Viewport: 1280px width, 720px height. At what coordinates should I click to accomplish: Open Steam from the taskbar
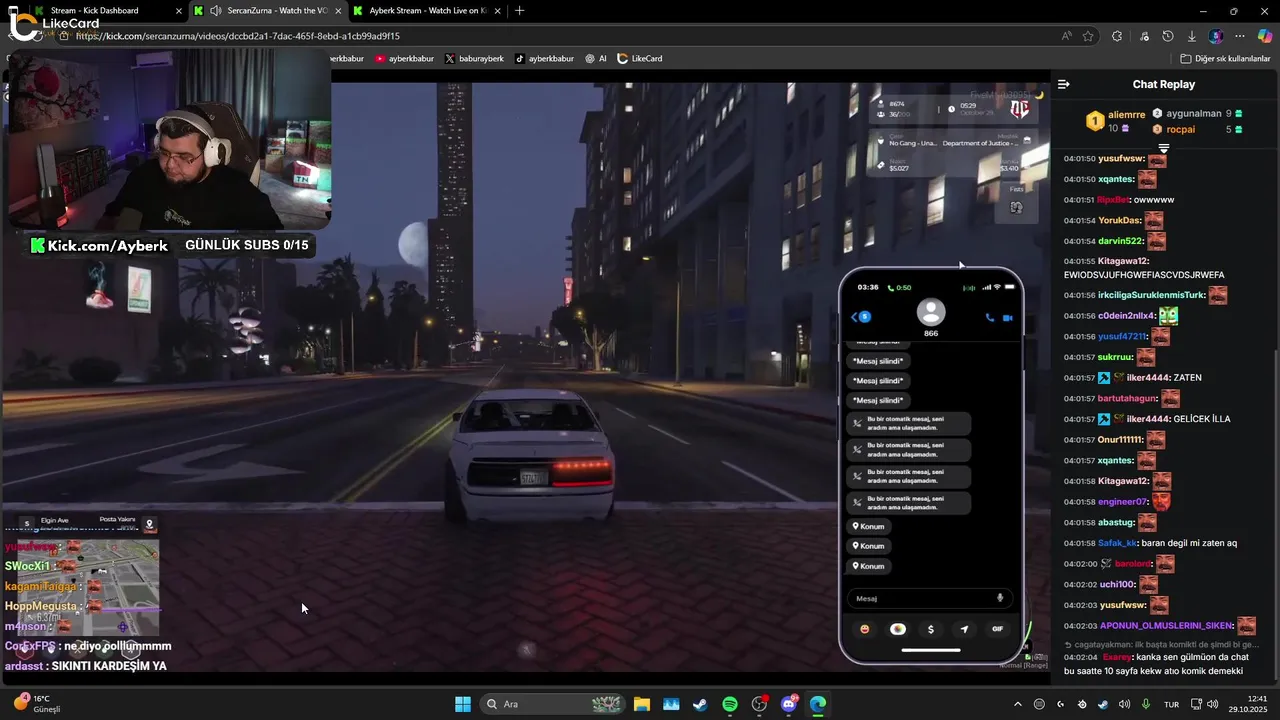(700, 704)
